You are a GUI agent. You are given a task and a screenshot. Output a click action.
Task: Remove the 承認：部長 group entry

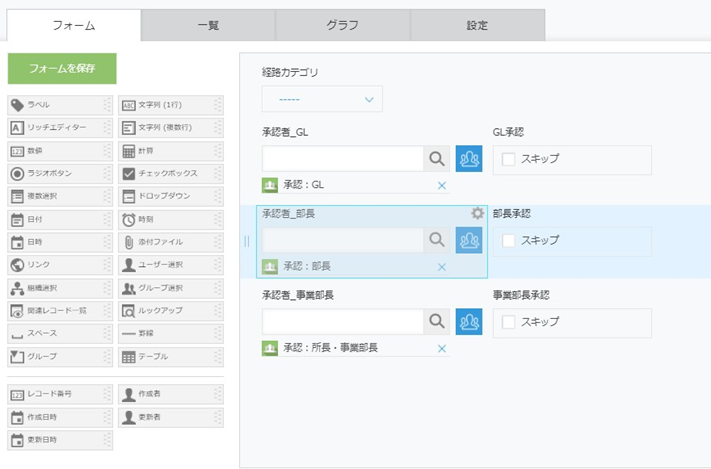click(442, 267)
